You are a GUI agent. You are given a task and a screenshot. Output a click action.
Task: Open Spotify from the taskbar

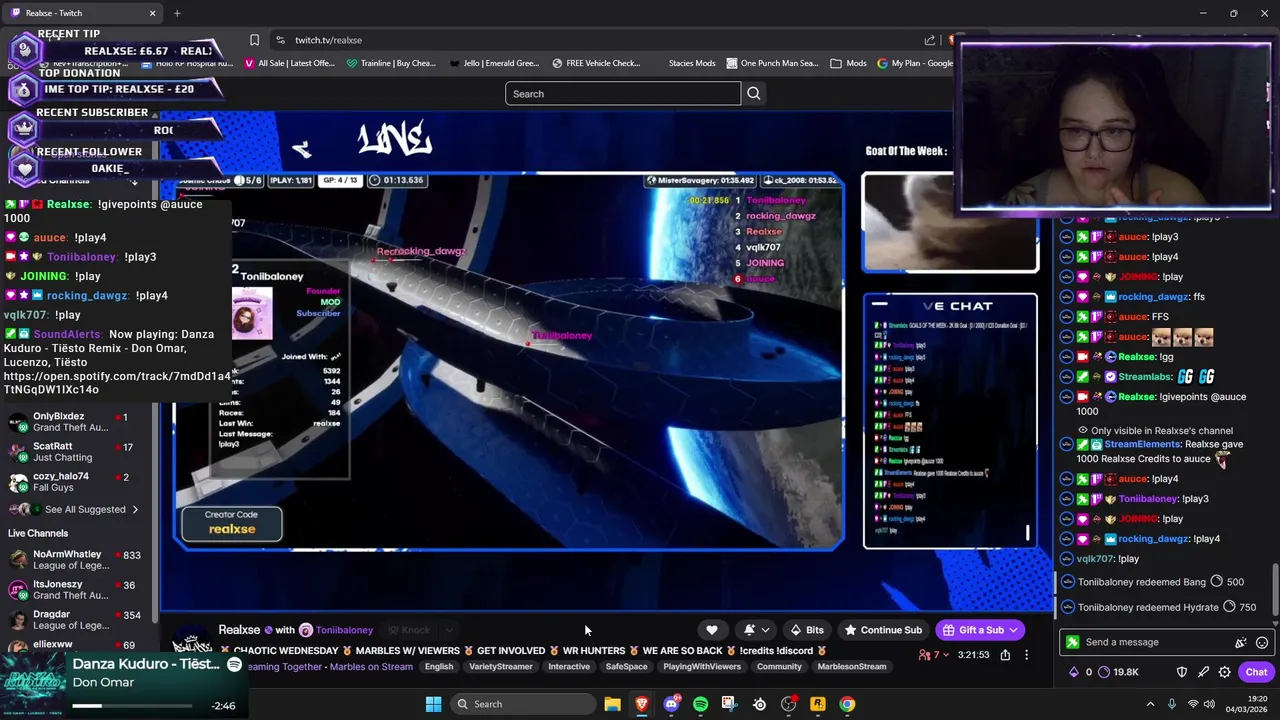(x=700, y=704)
